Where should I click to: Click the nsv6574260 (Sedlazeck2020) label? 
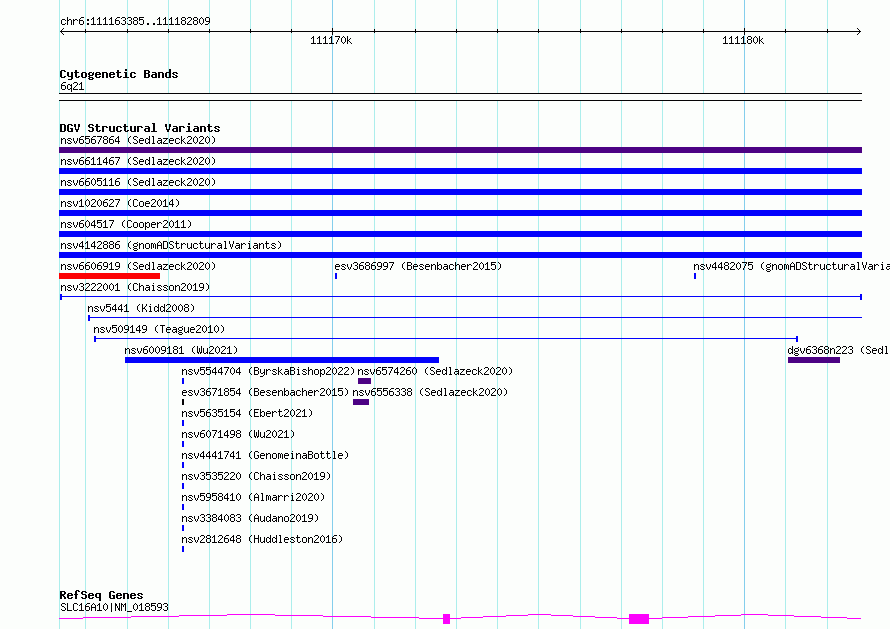[x=435, y=371]
